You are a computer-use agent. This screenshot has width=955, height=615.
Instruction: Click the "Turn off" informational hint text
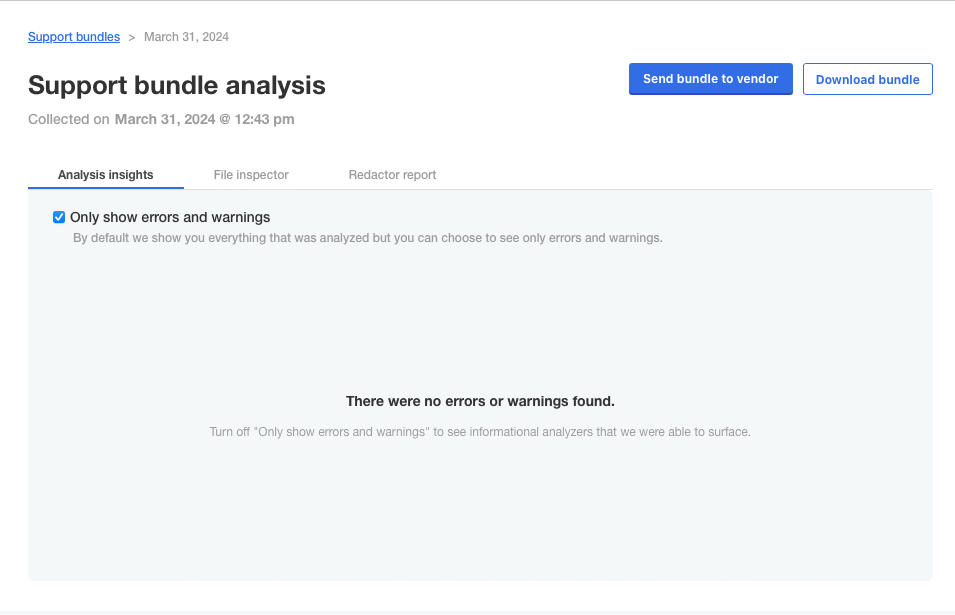[x=480, y=432]
